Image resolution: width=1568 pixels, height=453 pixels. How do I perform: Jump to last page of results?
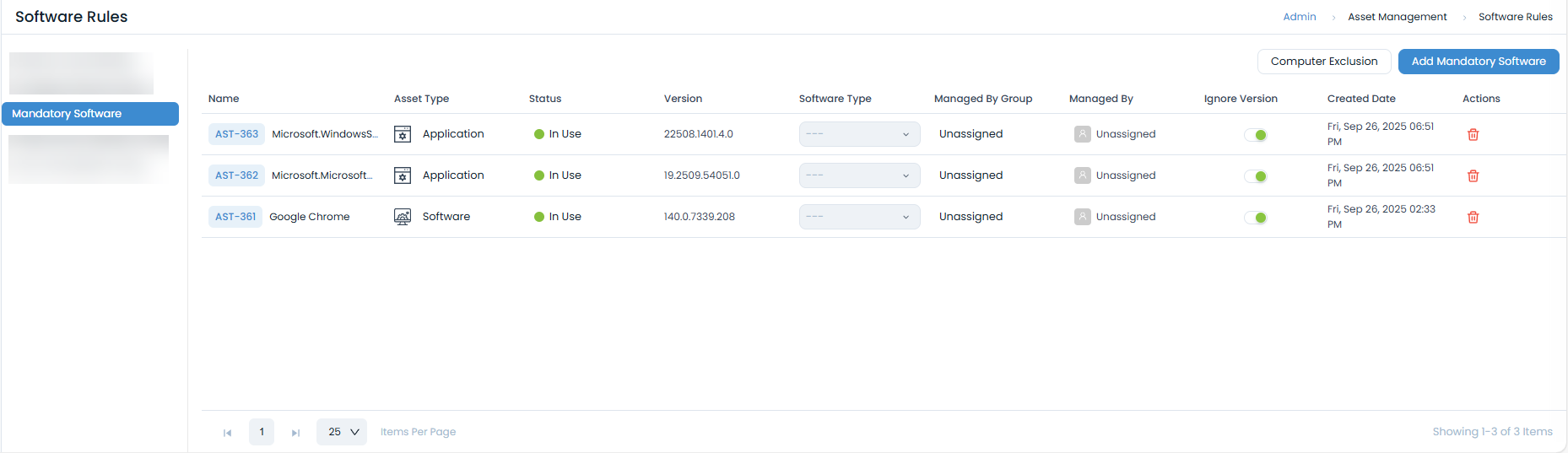click(295, 433)
